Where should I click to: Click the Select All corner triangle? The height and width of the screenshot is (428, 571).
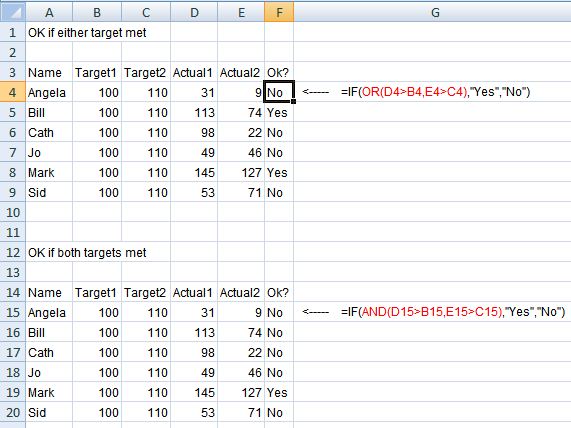[x=13, y=12]
